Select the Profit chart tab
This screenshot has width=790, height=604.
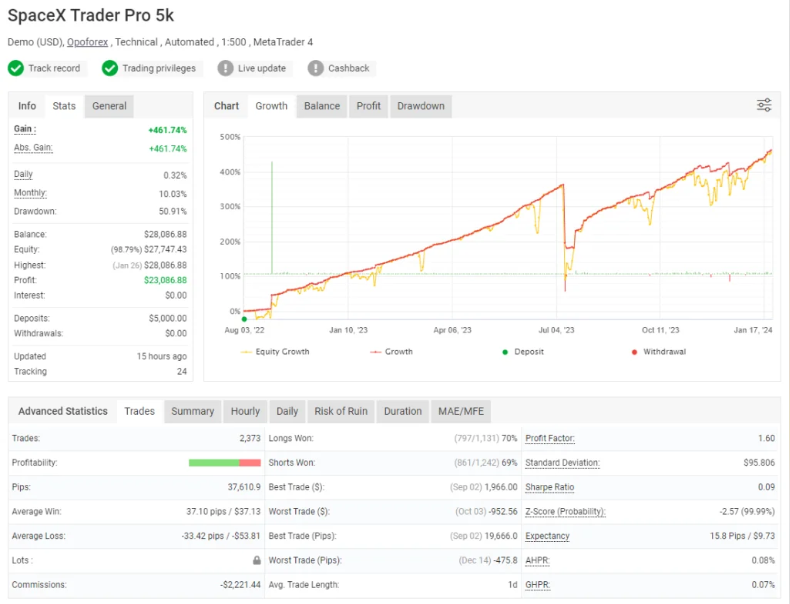click(x=369, y=106)
